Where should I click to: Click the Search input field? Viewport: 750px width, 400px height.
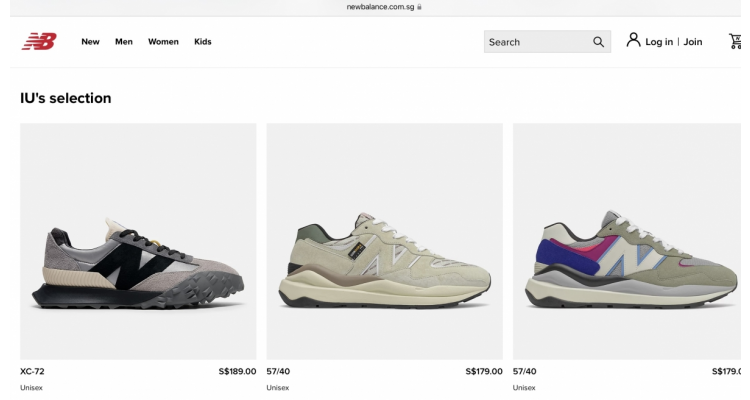pyautogui.click(x=547, y=42)
